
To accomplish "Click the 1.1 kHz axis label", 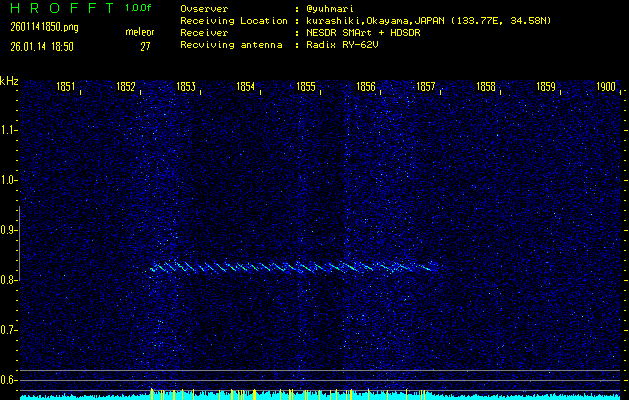I will [x=7, y=130].
